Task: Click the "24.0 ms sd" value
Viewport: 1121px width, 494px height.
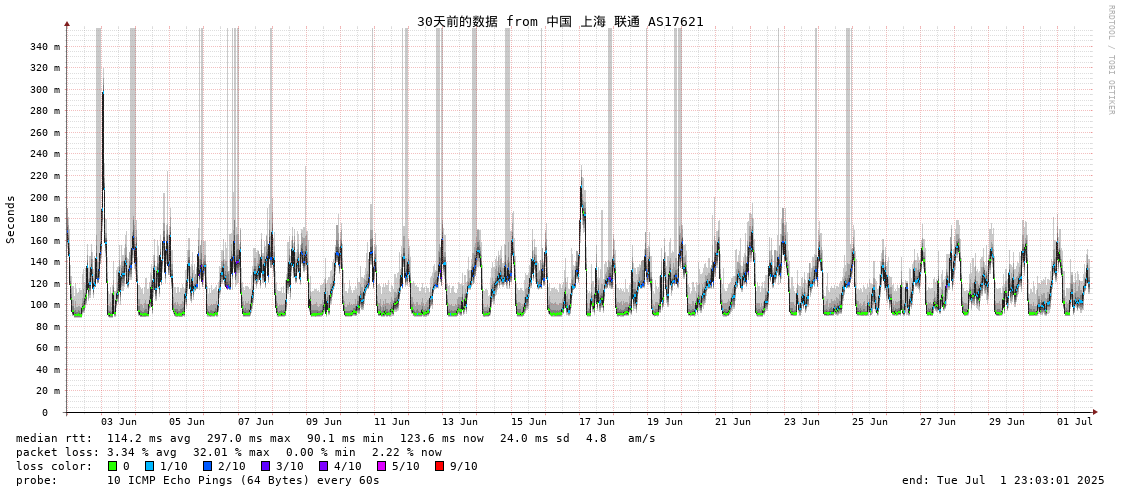Action: tap(534, 438)
